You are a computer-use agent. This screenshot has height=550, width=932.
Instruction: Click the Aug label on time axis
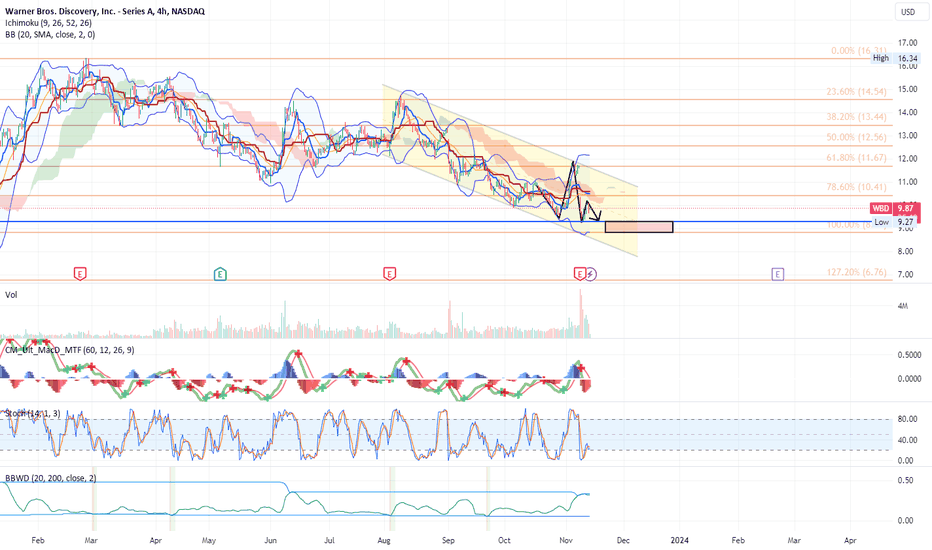pos(384,540)
